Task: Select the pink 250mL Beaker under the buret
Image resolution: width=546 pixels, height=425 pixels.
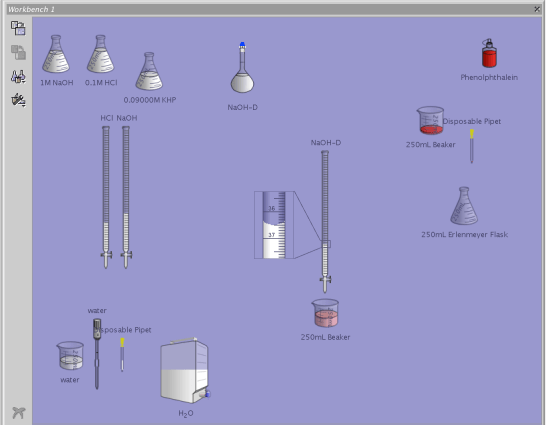Action: (325, 313)
